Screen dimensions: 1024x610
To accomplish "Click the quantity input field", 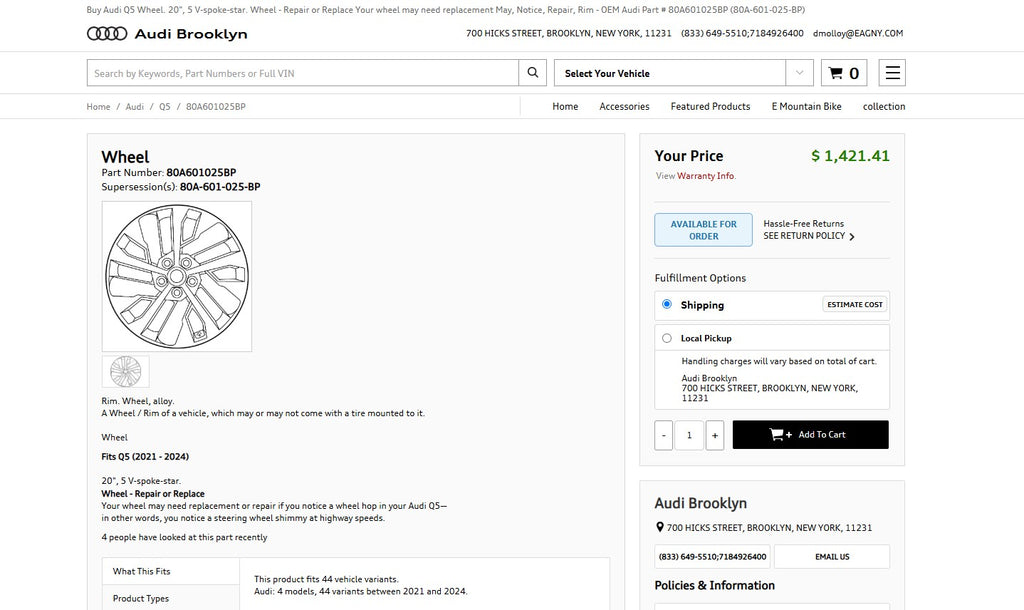I will (689, 435).
